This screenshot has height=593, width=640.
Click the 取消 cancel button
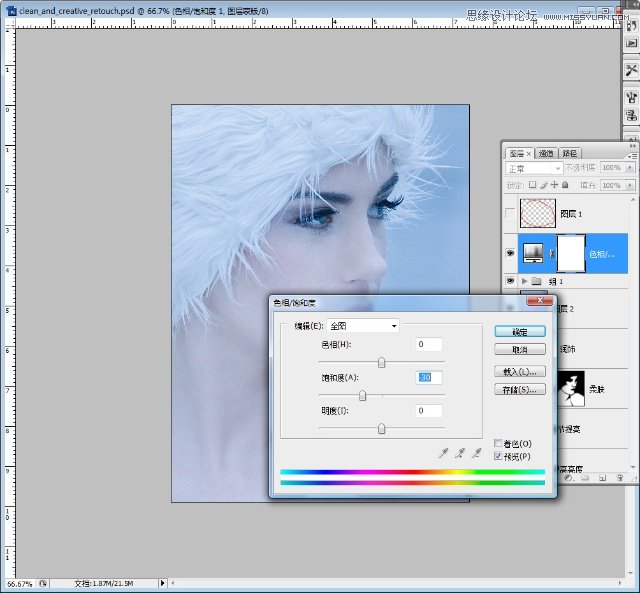tap(520, 349)
